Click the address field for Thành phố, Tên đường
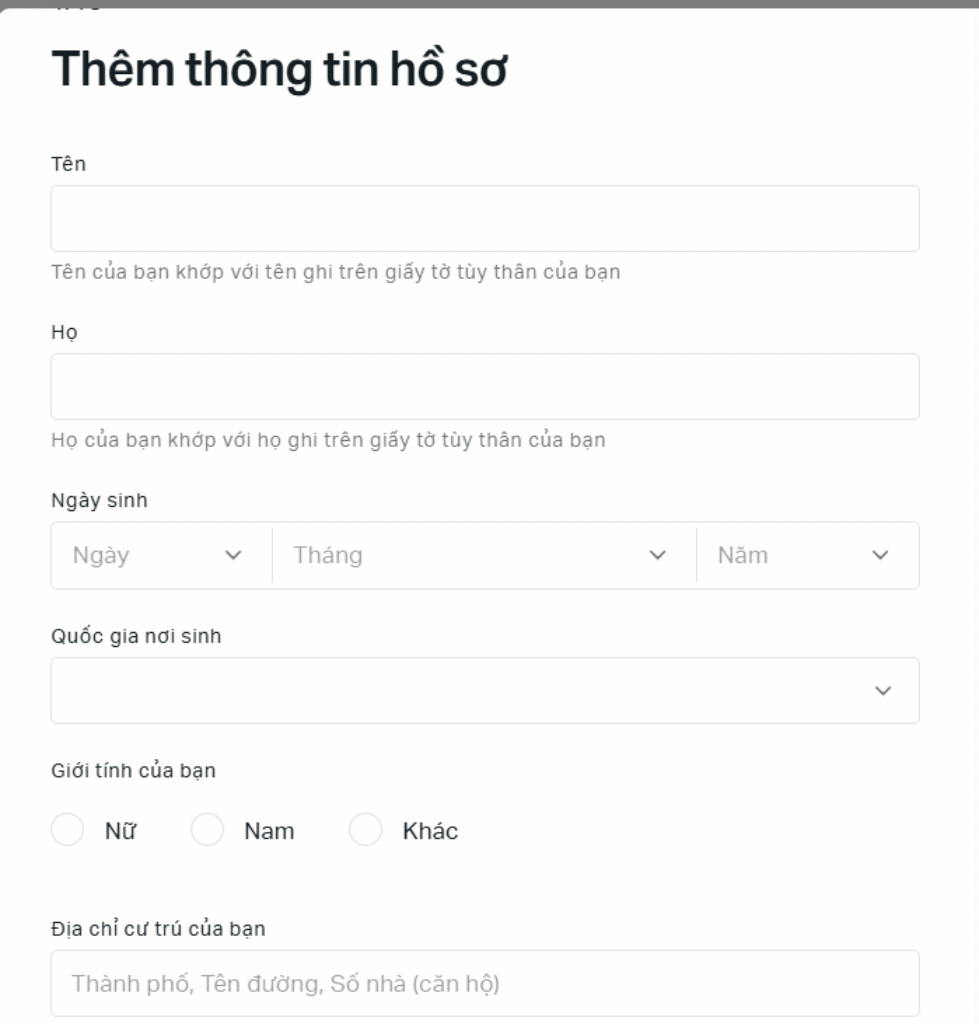The width and height of the screenshot is (979, 1024). 485,984
